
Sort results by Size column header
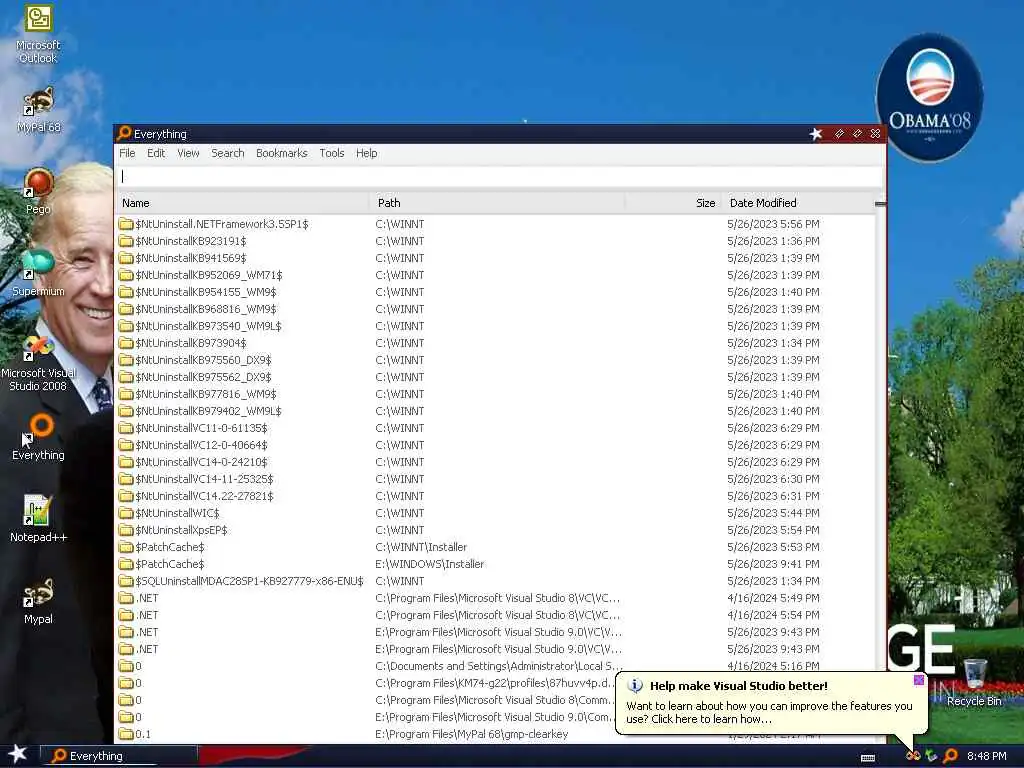(674, 203)
